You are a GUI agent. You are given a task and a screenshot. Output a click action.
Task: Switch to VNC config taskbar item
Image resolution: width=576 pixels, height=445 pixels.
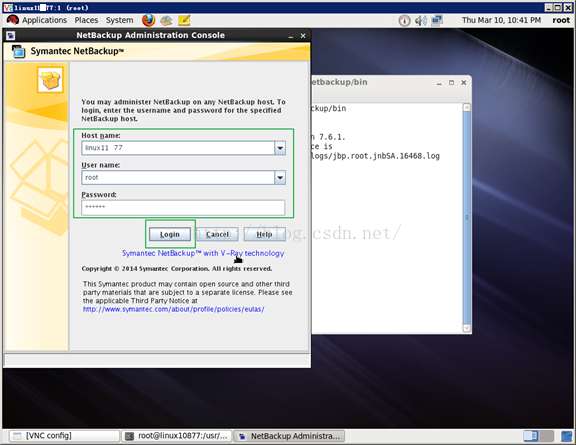coord(64,436)
